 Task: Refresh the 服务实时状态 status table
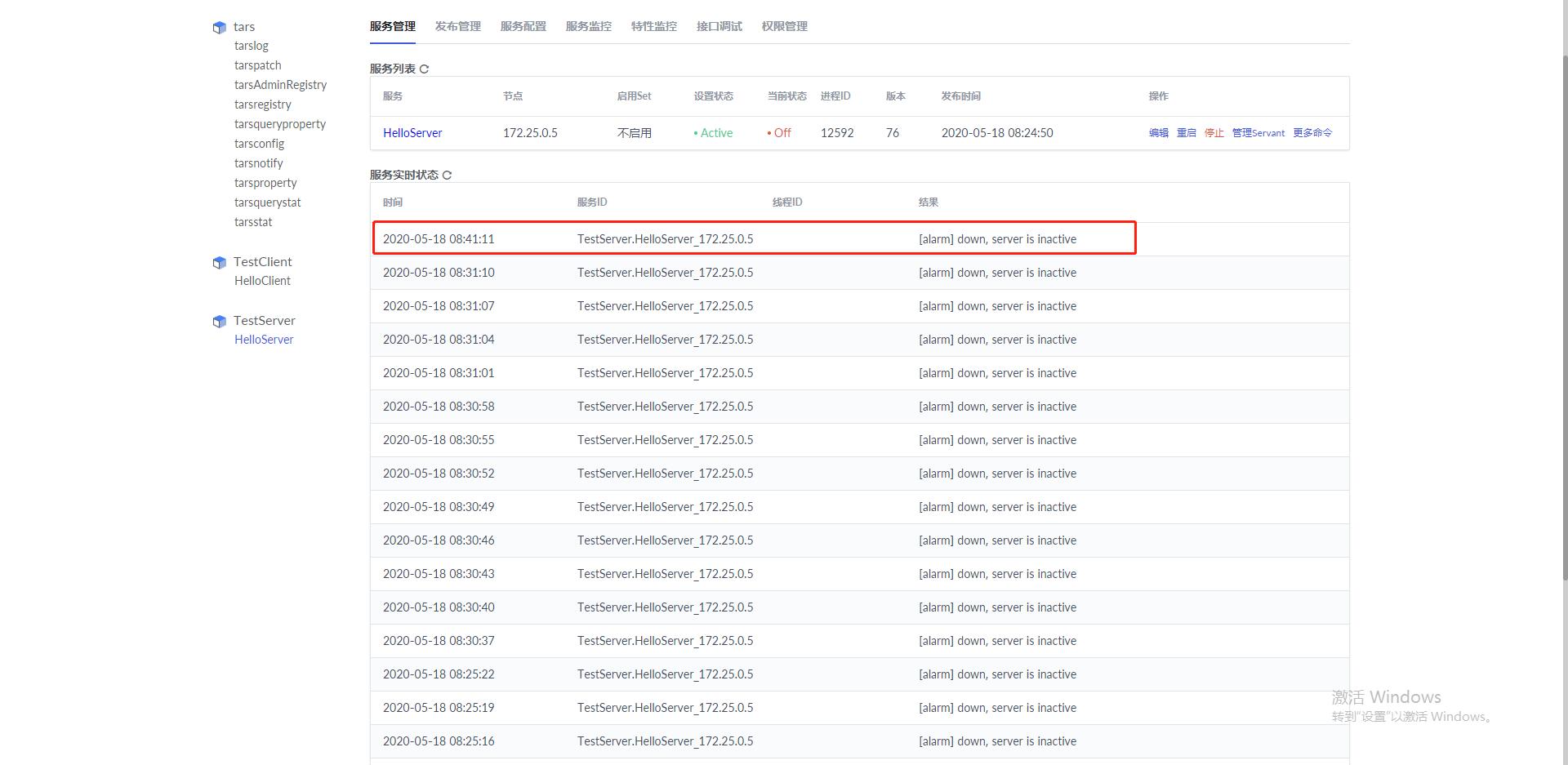click(x=447, y=175)
